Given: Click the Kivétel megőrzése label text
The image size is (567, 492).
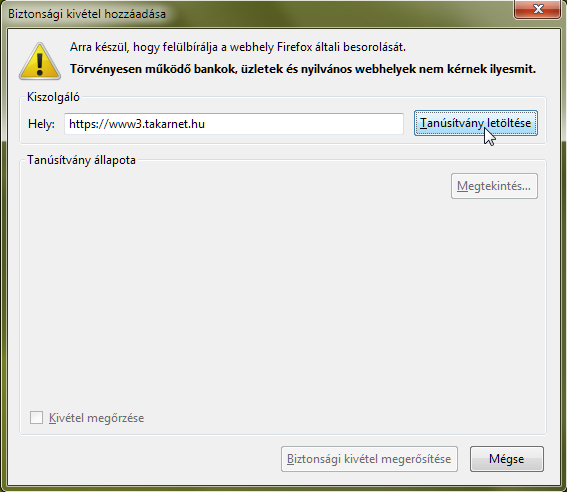Looking at the screenshot, I should (x=97, y=418).
